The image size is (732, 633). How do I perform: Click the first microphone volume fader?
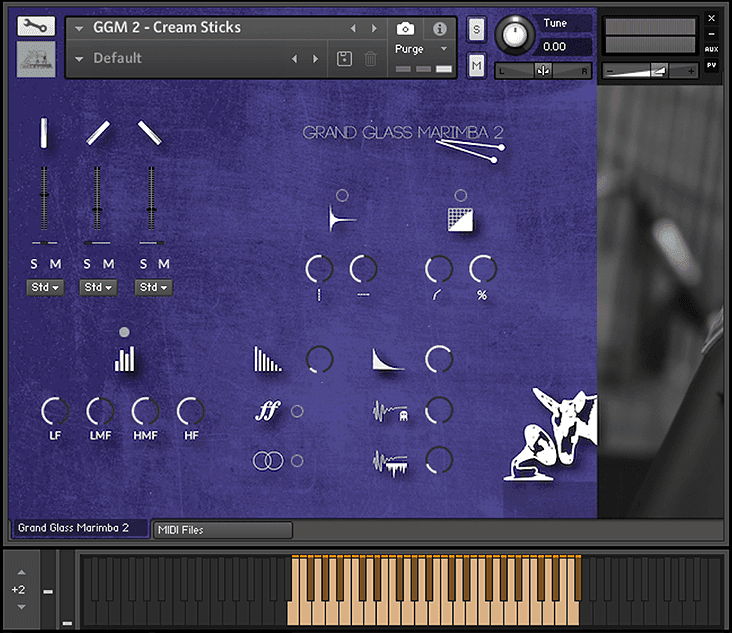coord(44,197)
